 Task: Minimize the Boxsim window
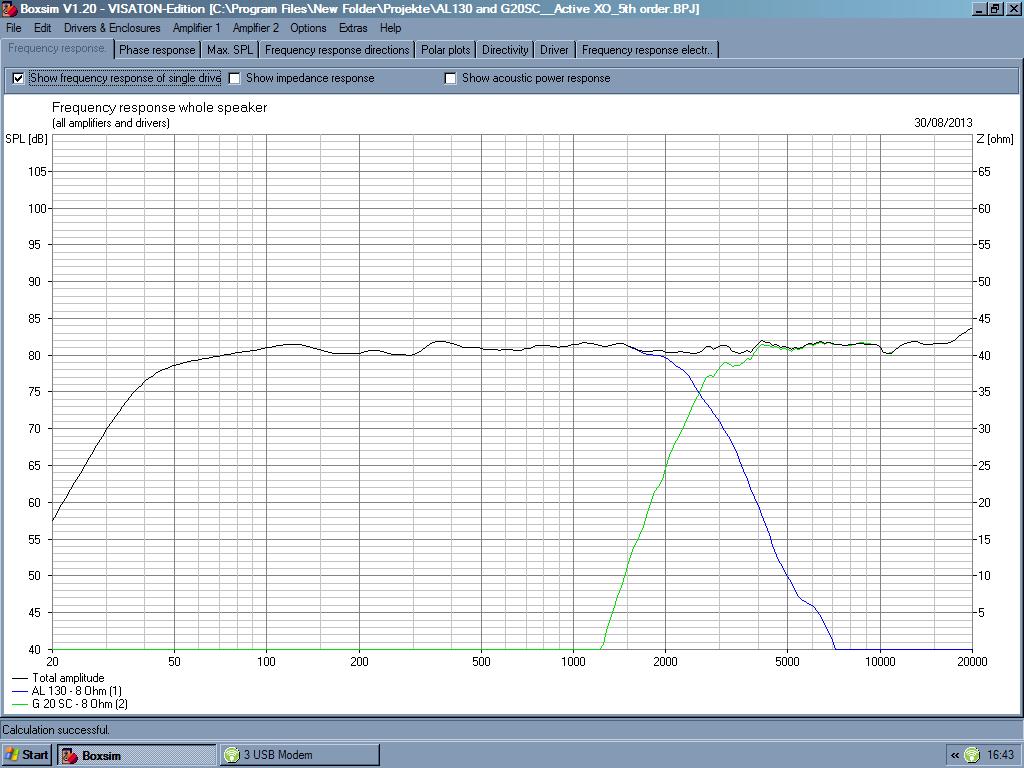coord(980,9)
